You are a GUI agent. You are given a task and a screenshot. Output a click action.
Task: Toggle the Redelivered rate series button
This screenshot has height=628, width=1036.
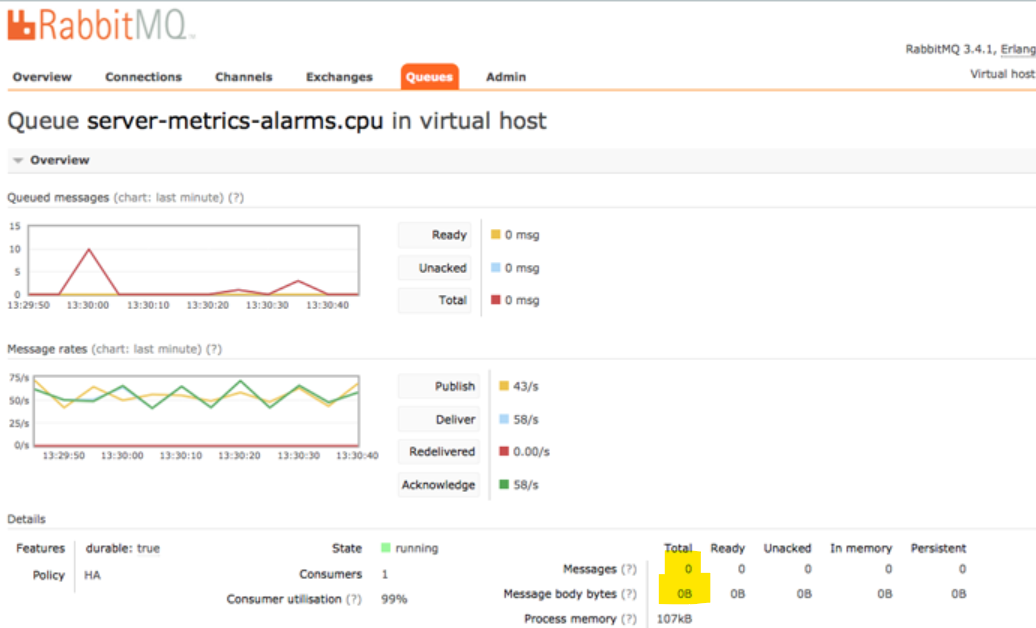click(440, 452)
